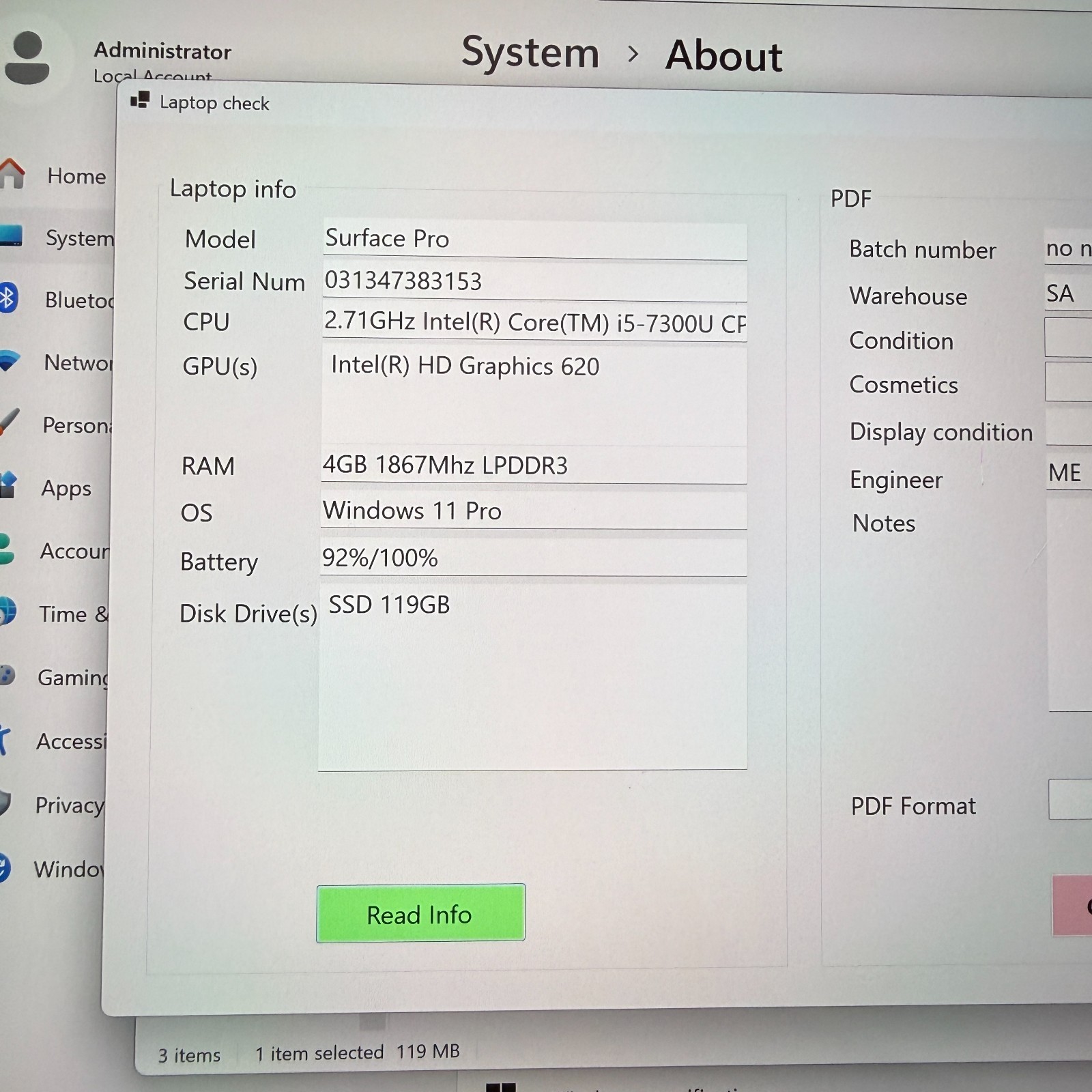Select System in the Settings sidebar
This screenshot has width=1092, height=1092.
(79, 238)
